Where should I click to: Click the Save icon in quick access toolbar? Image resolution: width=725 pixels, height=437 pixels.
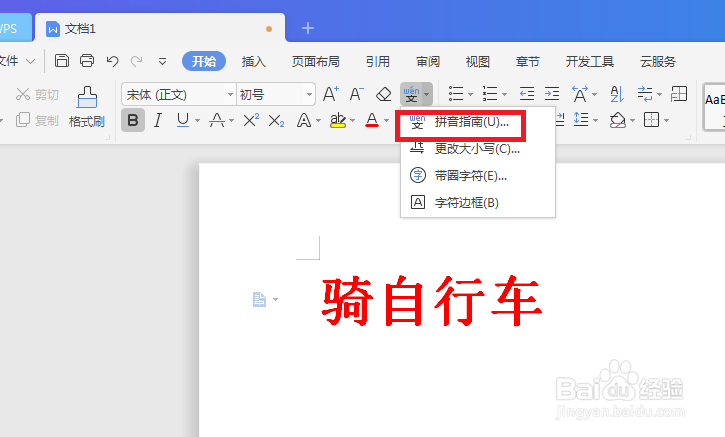[x=61, y=61]
